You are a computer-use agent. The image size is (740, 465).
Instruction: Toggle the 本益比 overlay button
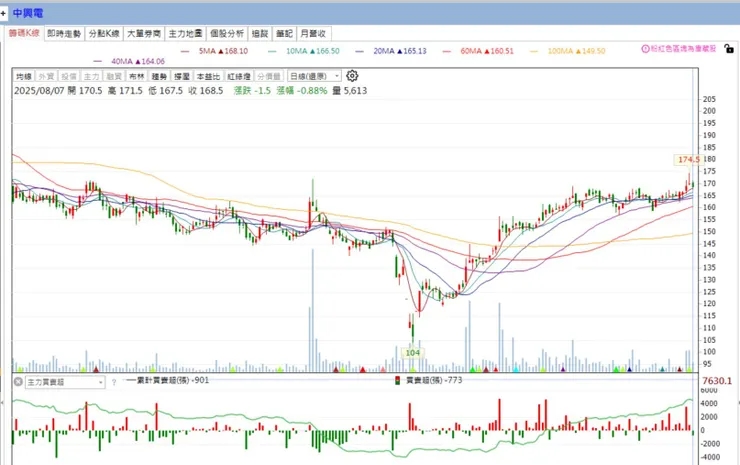click(208, 76)
